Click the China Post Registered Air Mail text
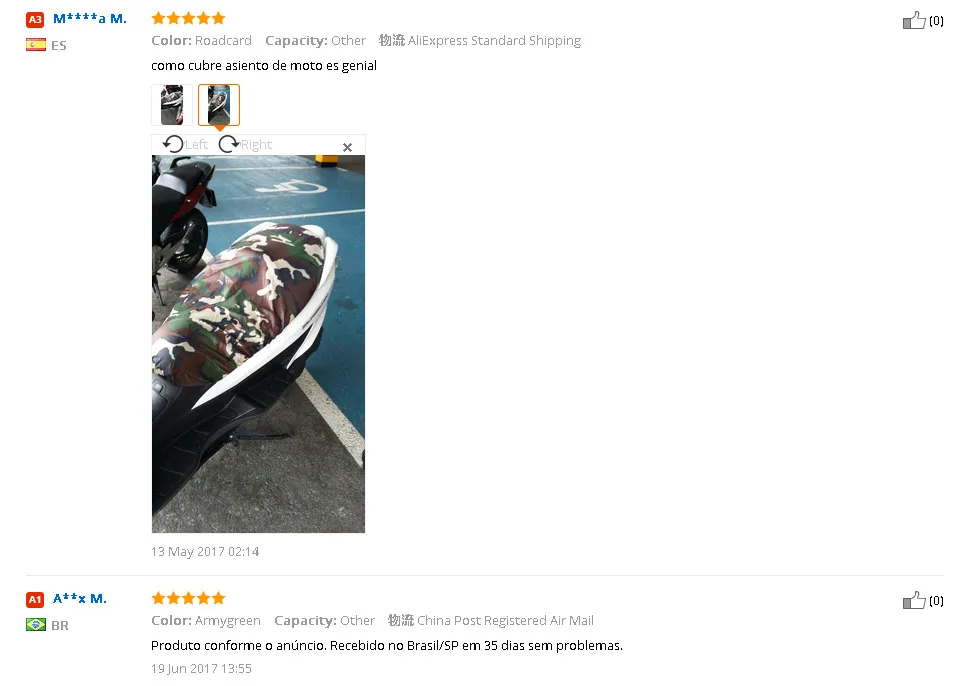Image resolution: width=968 pixels, height=686 pixels. click(x=505, y=621)
